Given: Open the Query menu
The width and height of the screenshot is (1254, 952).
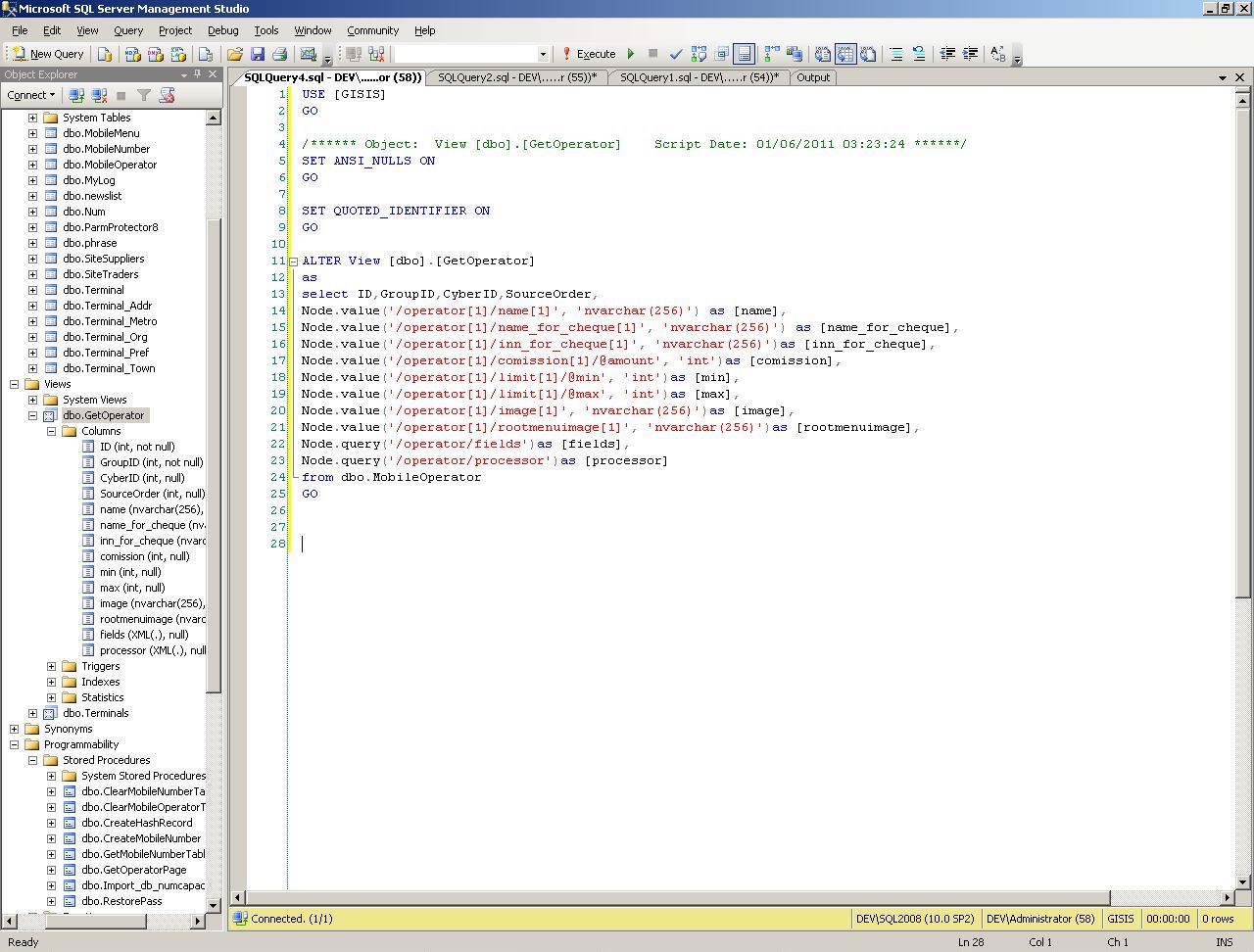Looking at the screenshot, I should (x=128, y=30).
